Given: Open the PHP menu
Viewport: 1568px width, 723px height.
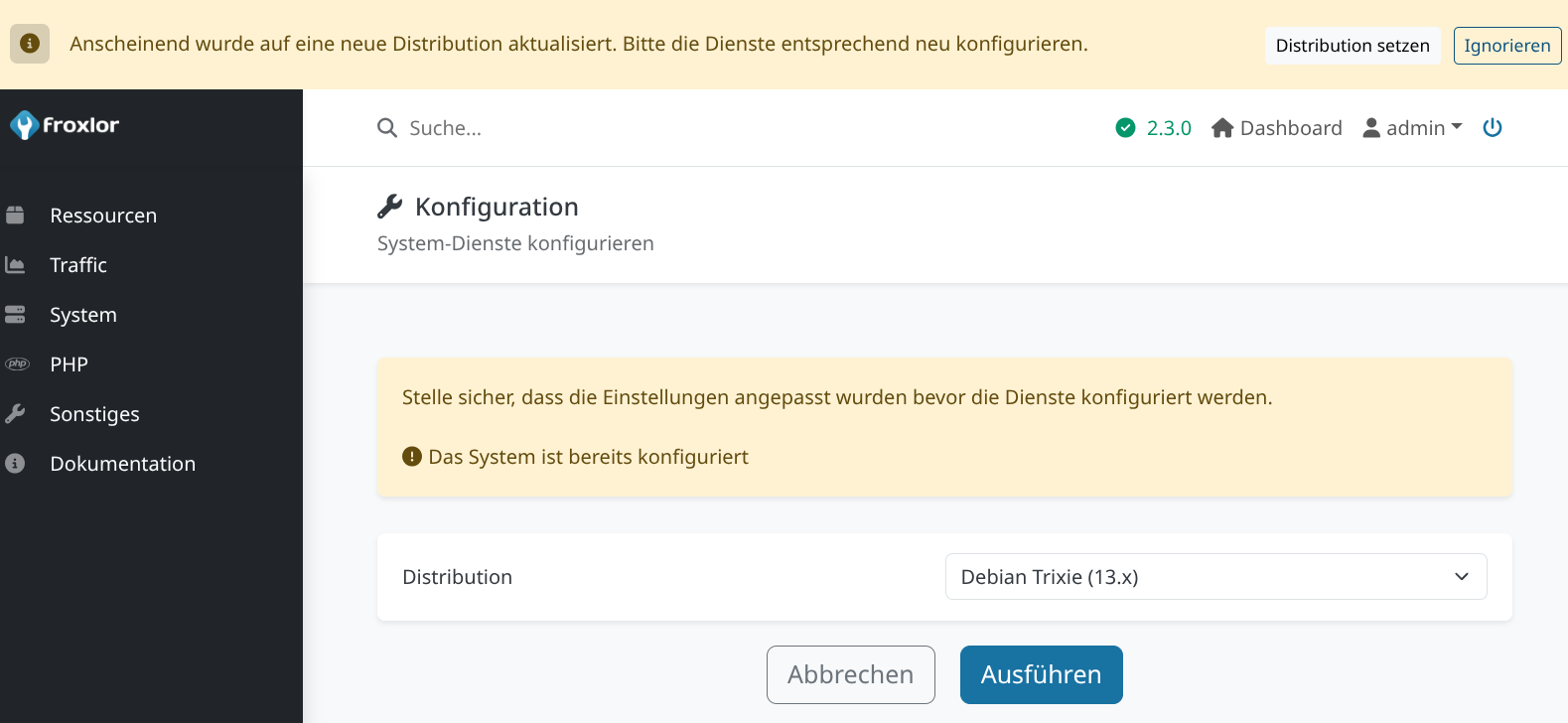Looking at the screenshot, I should tap(70, 364).
